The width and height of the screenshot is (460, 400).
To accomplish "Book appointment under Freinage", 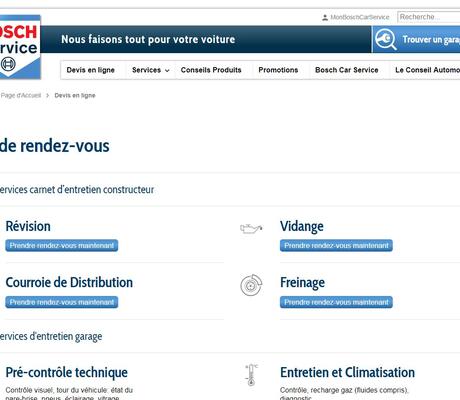I will 336,302.
